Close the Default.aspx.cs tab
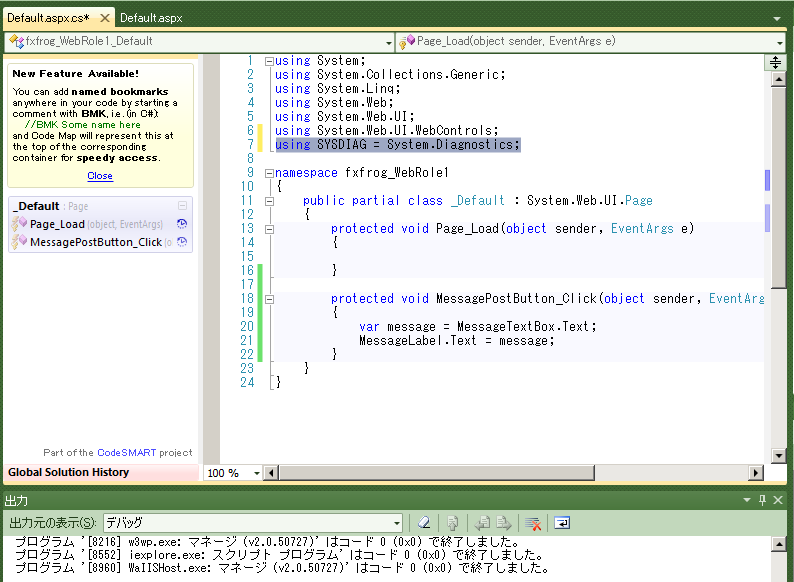The width and height of the screenshot is (794, 582). pyautogui.click(x=105, y=18)
